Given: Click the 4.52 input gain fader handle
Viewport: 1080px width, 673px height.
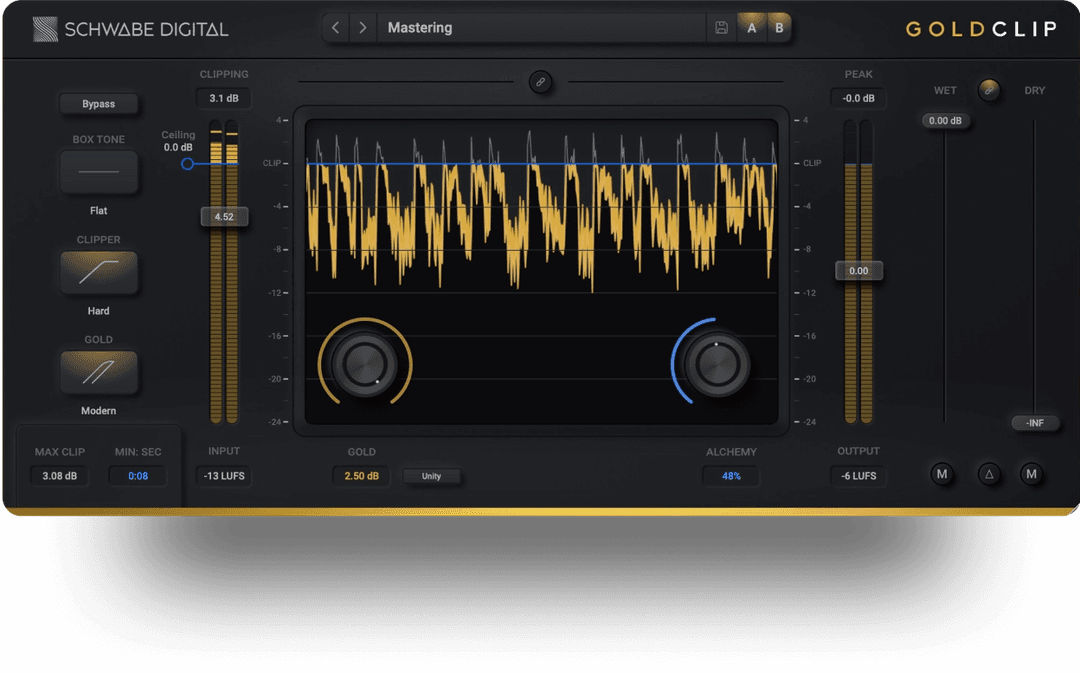Looking at the screenshot, I should point(224,217).
